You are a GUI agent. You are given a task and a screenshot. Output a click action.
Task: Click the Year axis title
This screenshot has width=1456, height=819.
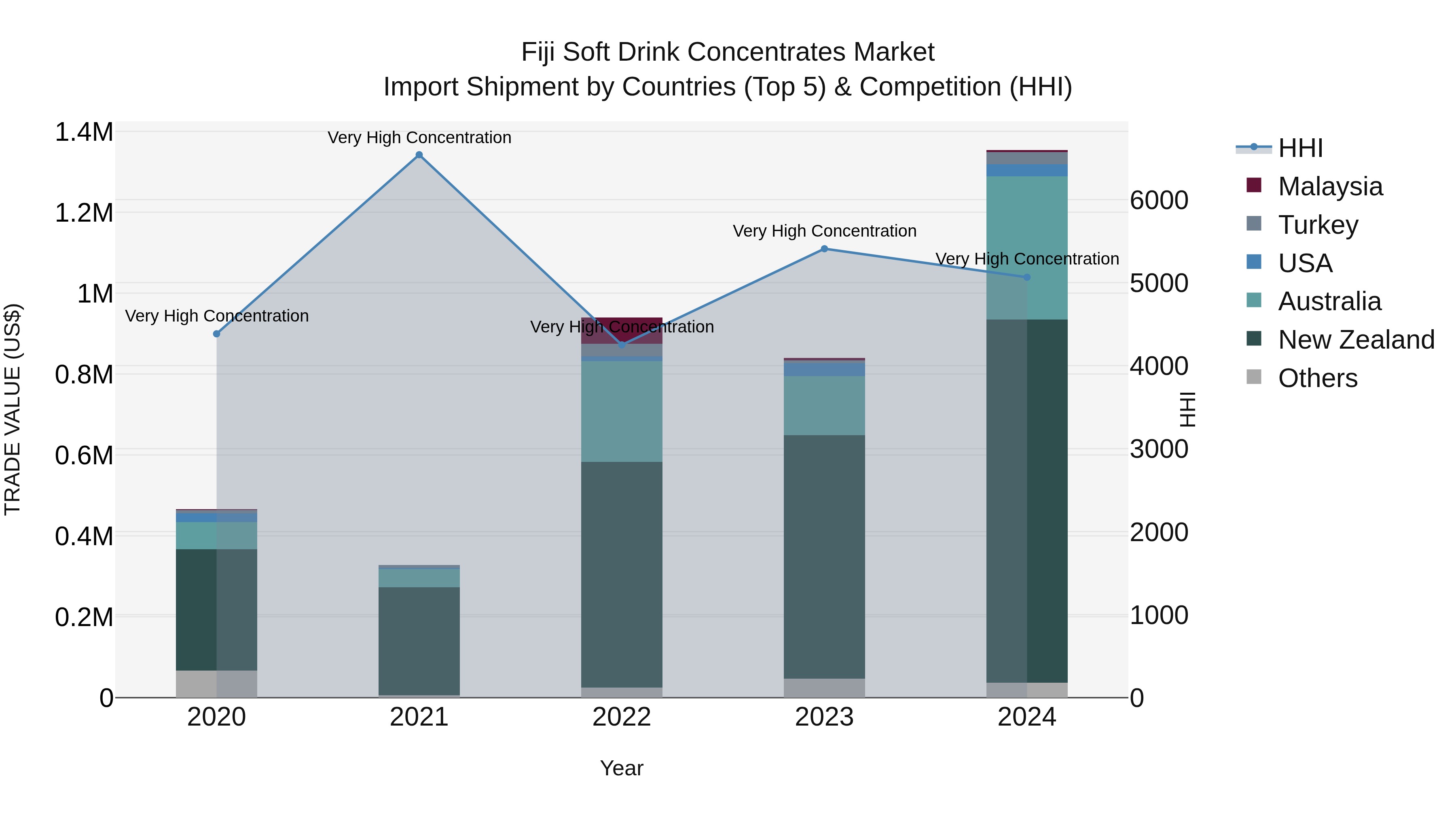pyautogui.click(x=622, y=769)
